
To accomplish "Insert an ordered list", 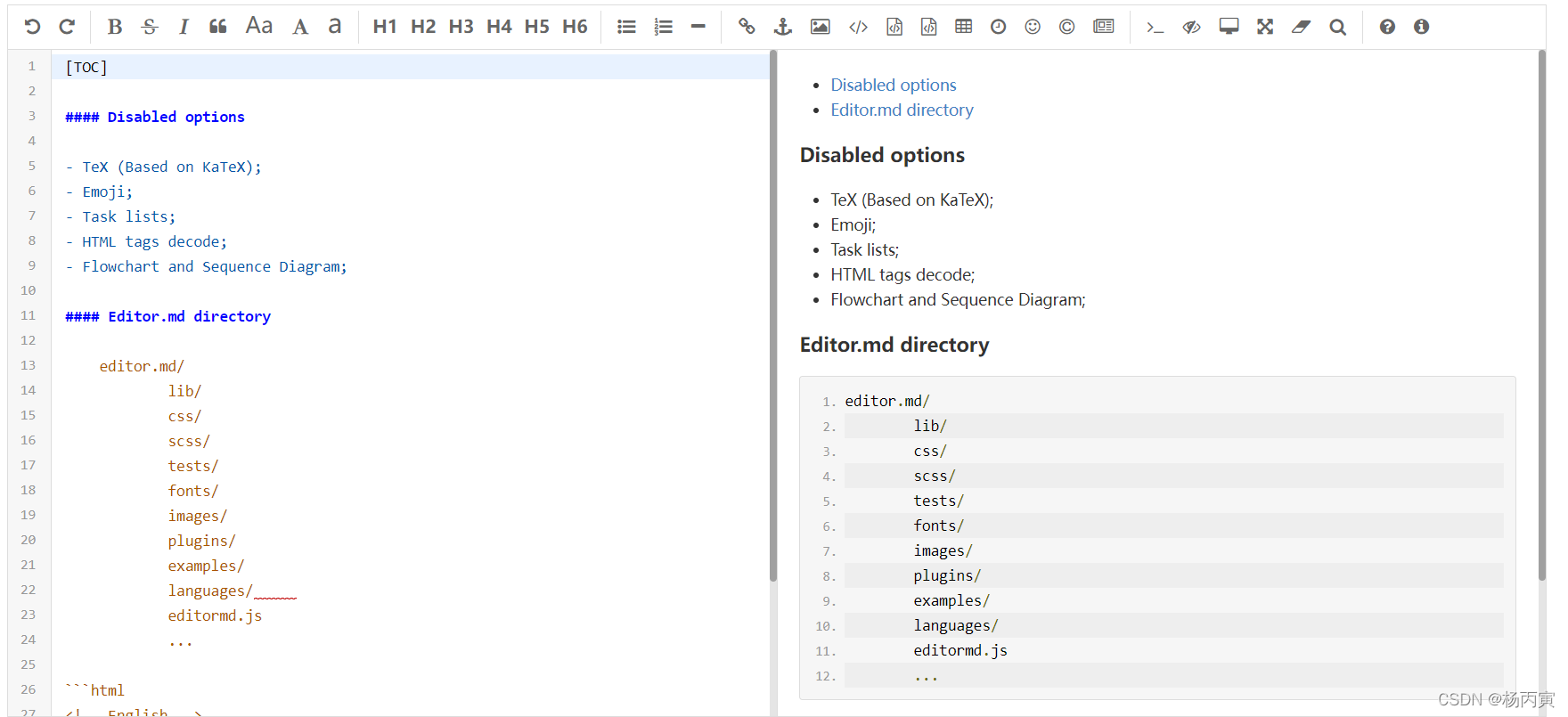I will click(x=663, y=27).
